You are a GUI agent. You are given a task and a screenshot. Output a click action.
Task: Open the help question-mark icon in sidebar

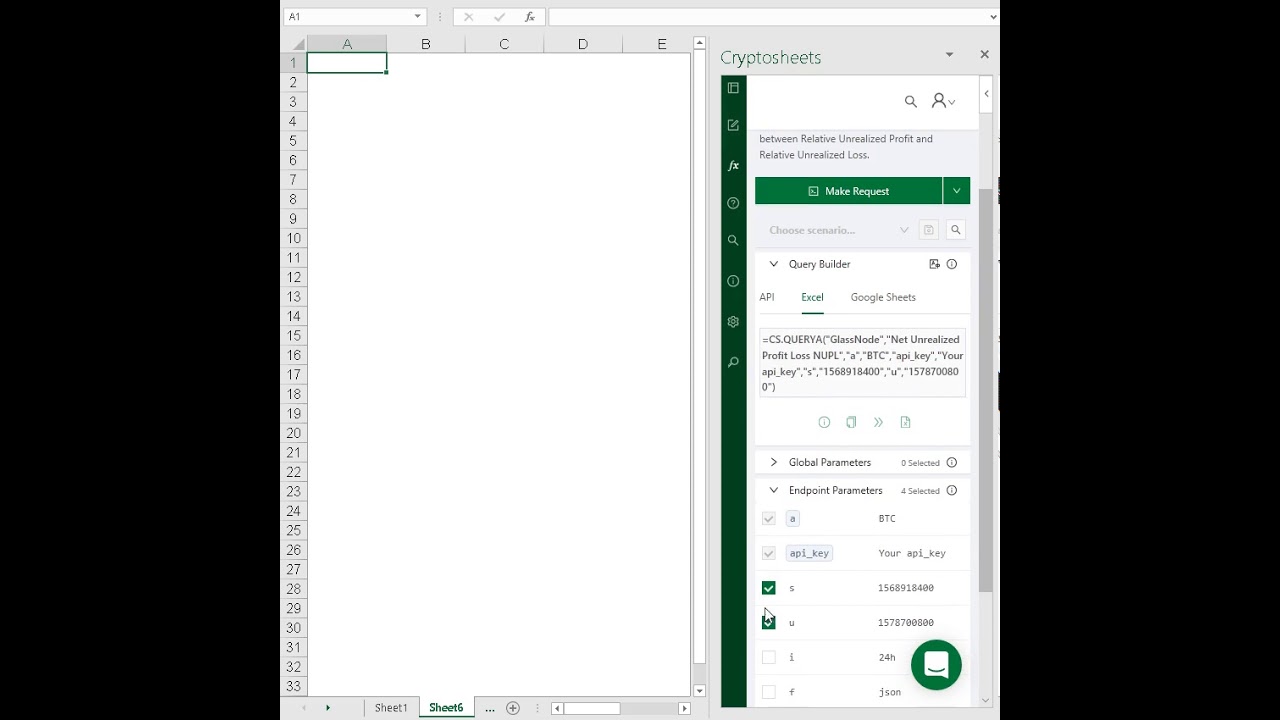[x=733, y=203]
